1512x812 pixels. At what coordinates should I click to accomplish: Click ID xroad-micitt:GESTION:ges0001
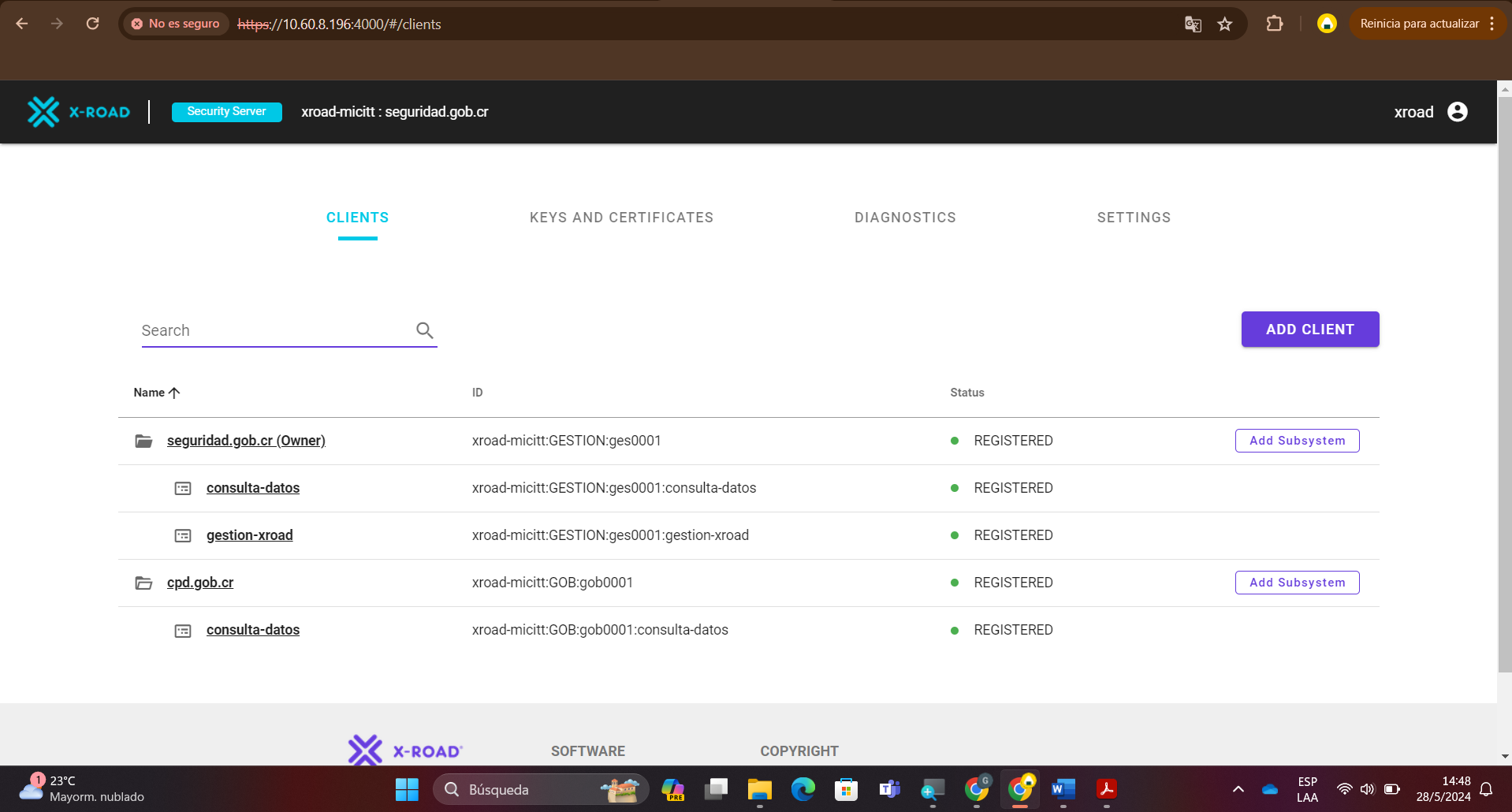567,441
